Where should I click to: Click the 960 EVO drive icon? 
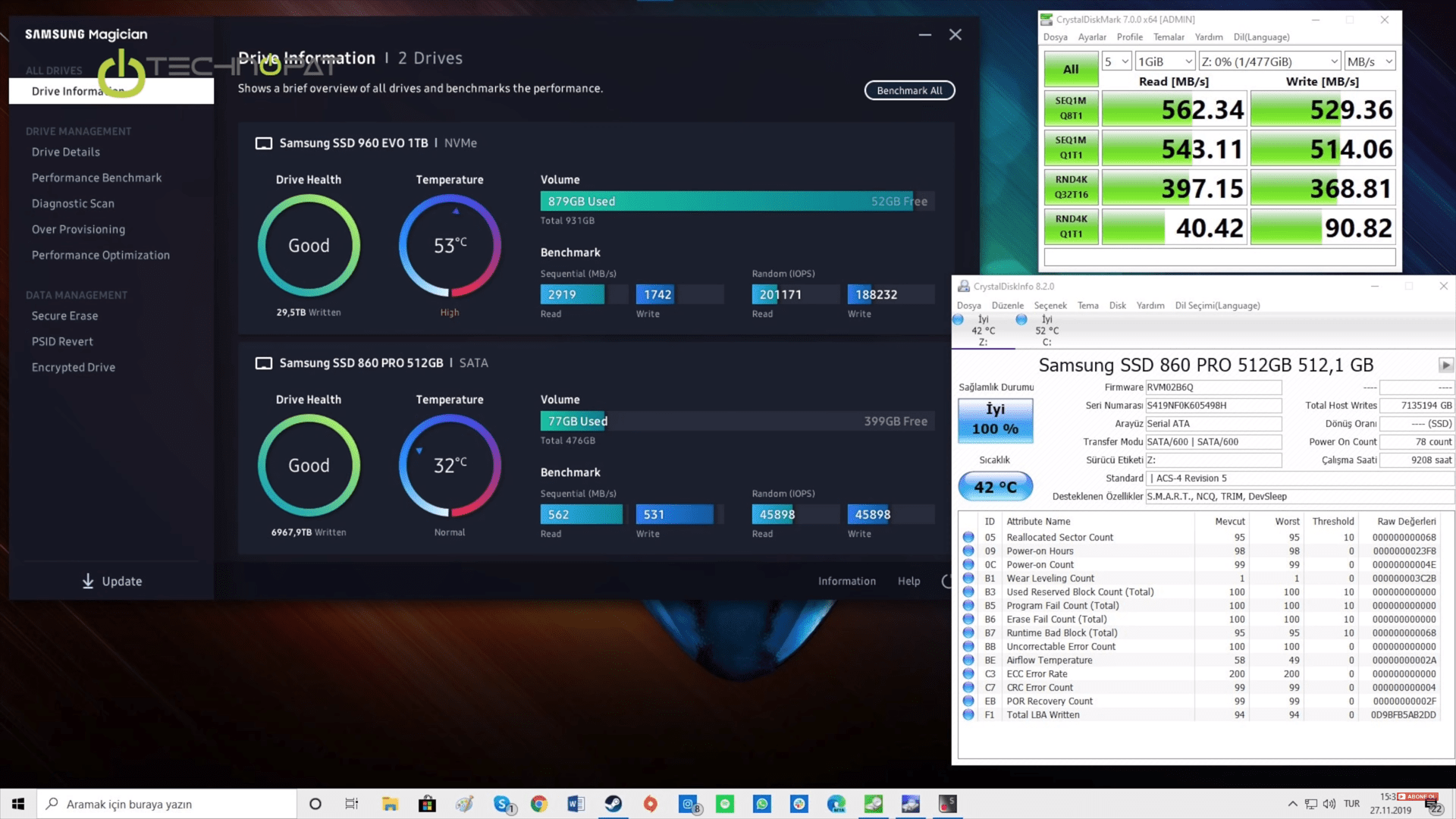tap(263, 143)
